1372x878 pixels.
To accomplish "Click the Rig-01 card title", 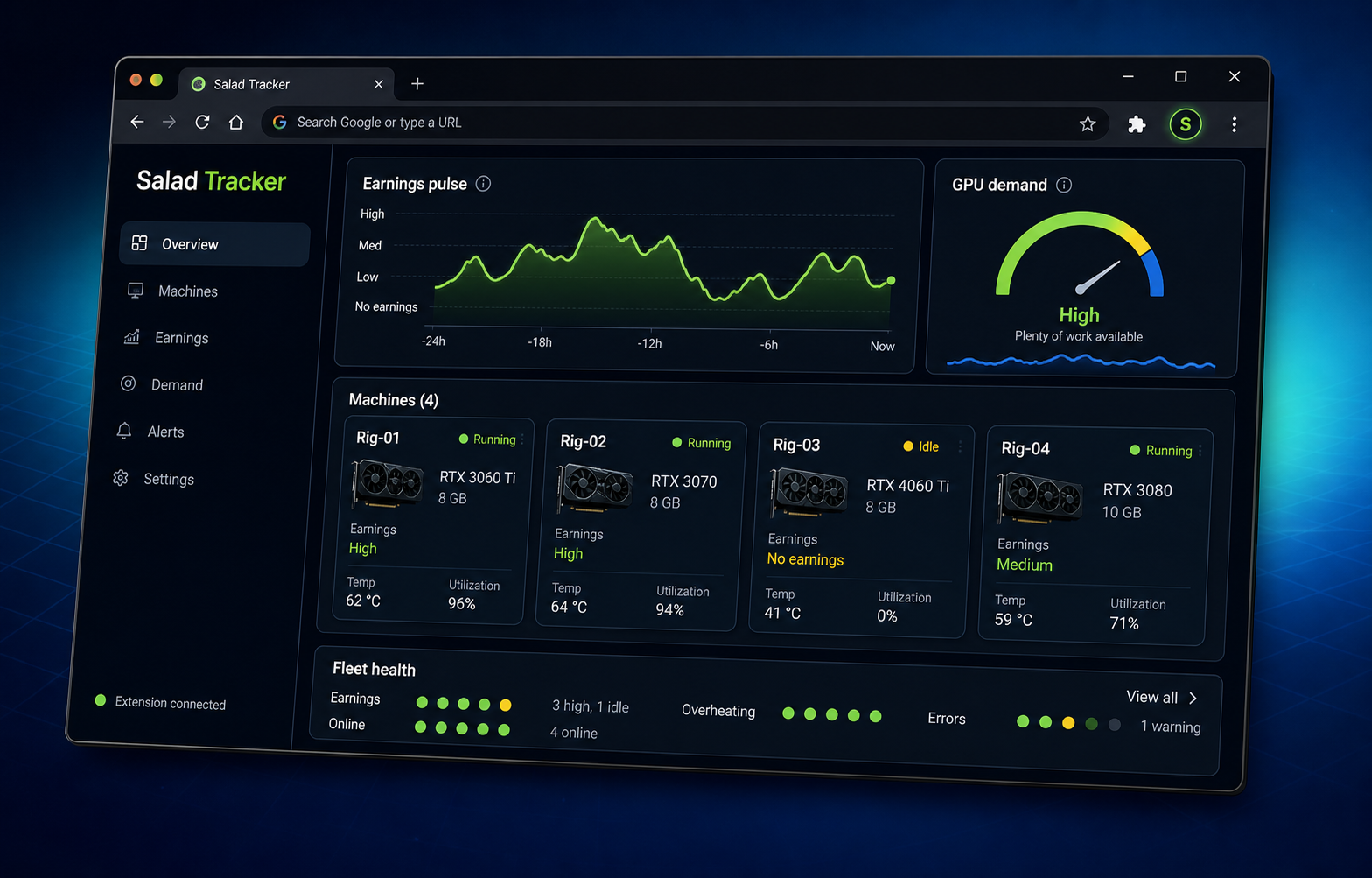I will pyautogui.click(x=378, y=438).
